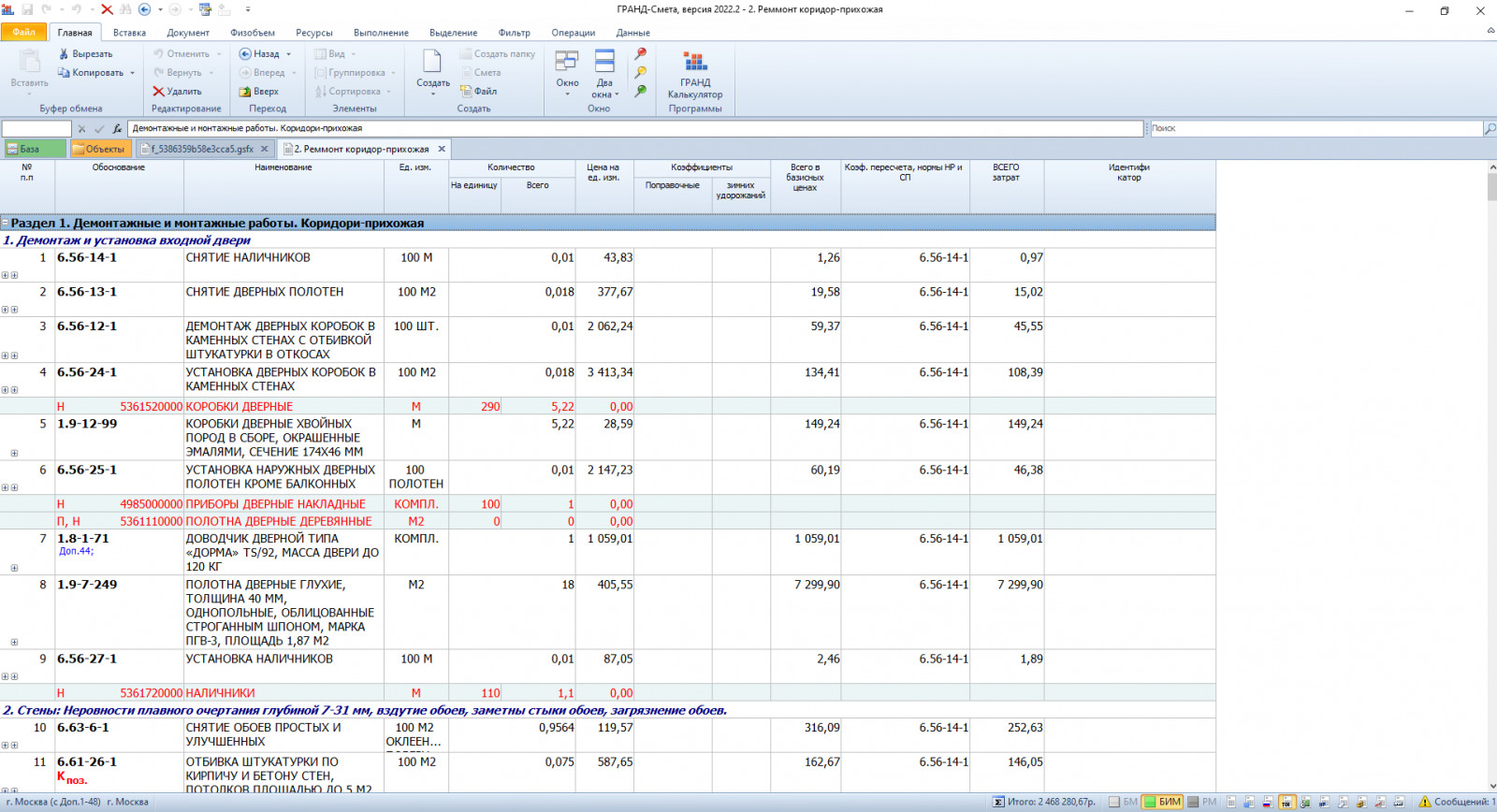The width and height of the screenshot is (1497, 812).
Task: Toggle the highlighted ТСН mode button in status bar
Action: coord(1286,803)
